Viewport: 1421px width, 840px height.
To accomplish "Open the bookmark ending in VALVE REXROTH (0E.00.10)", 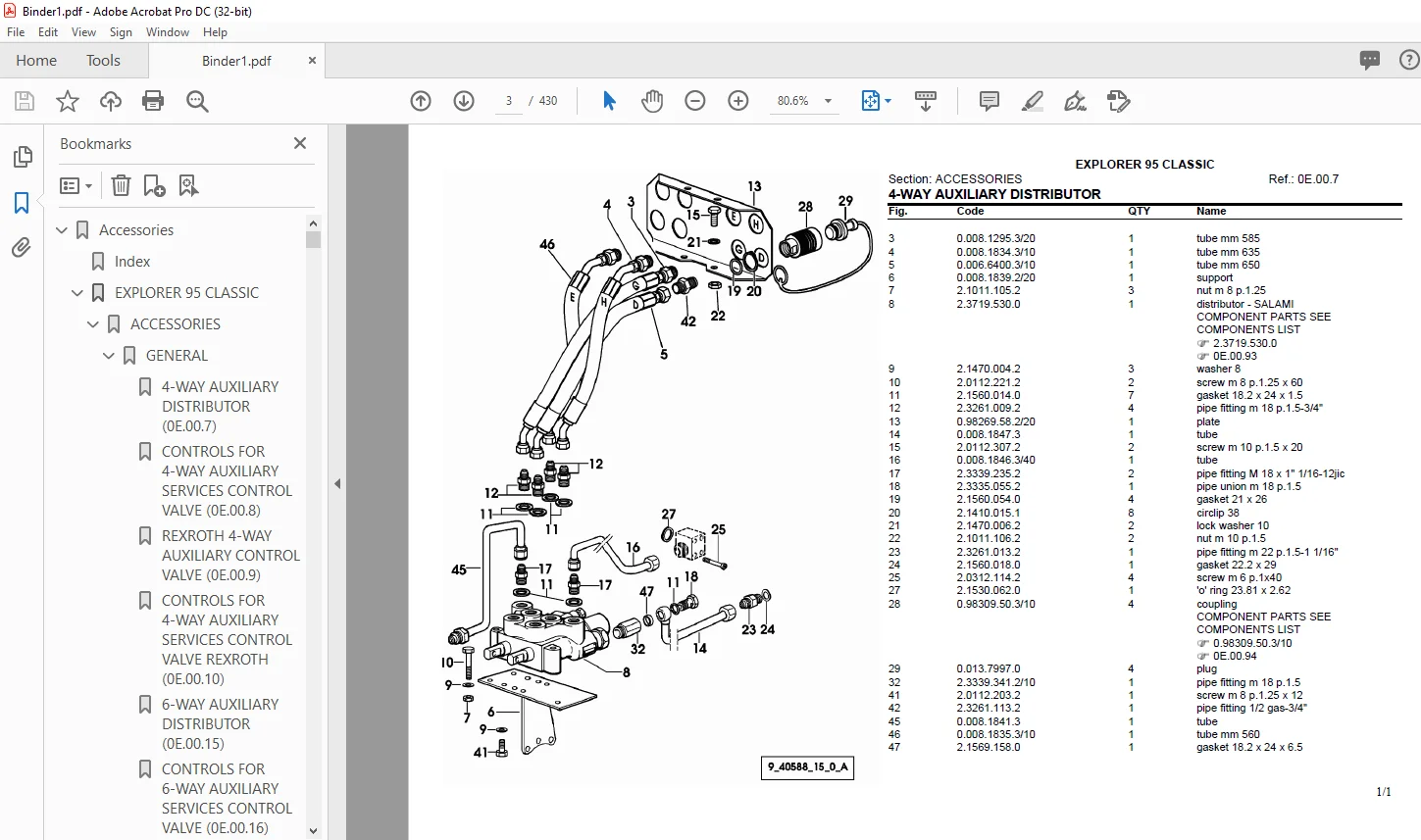I will point(227,640).
